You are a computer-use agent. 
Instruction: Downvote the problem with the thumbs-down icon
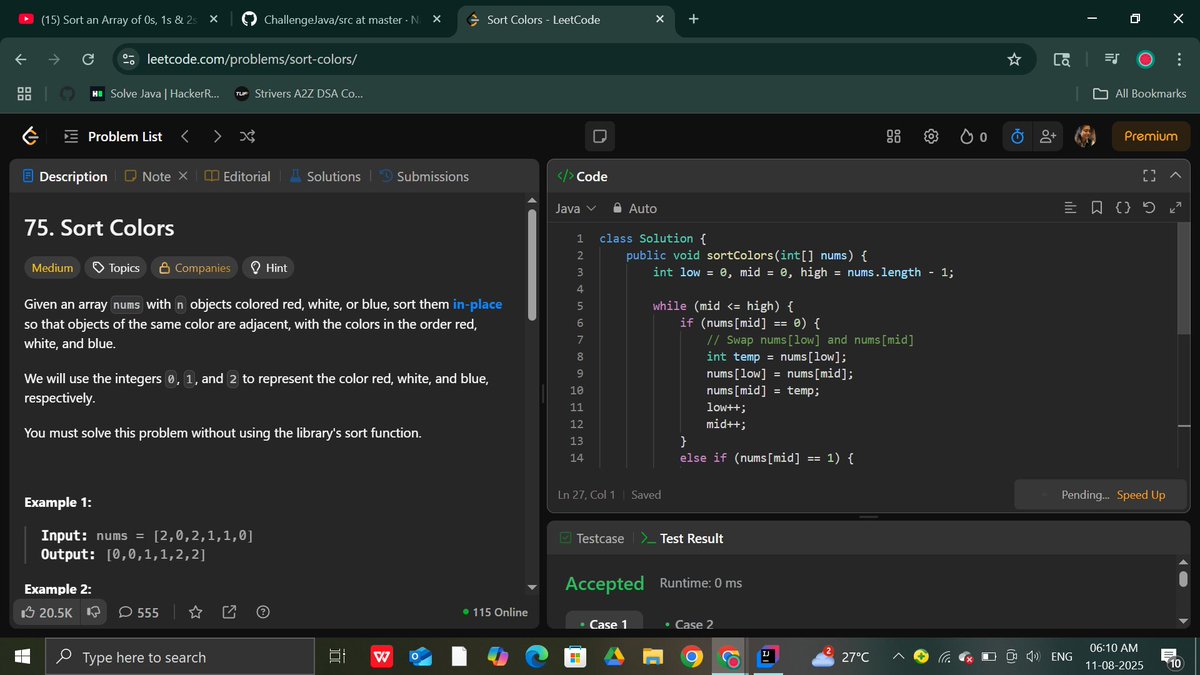[94, 611]
